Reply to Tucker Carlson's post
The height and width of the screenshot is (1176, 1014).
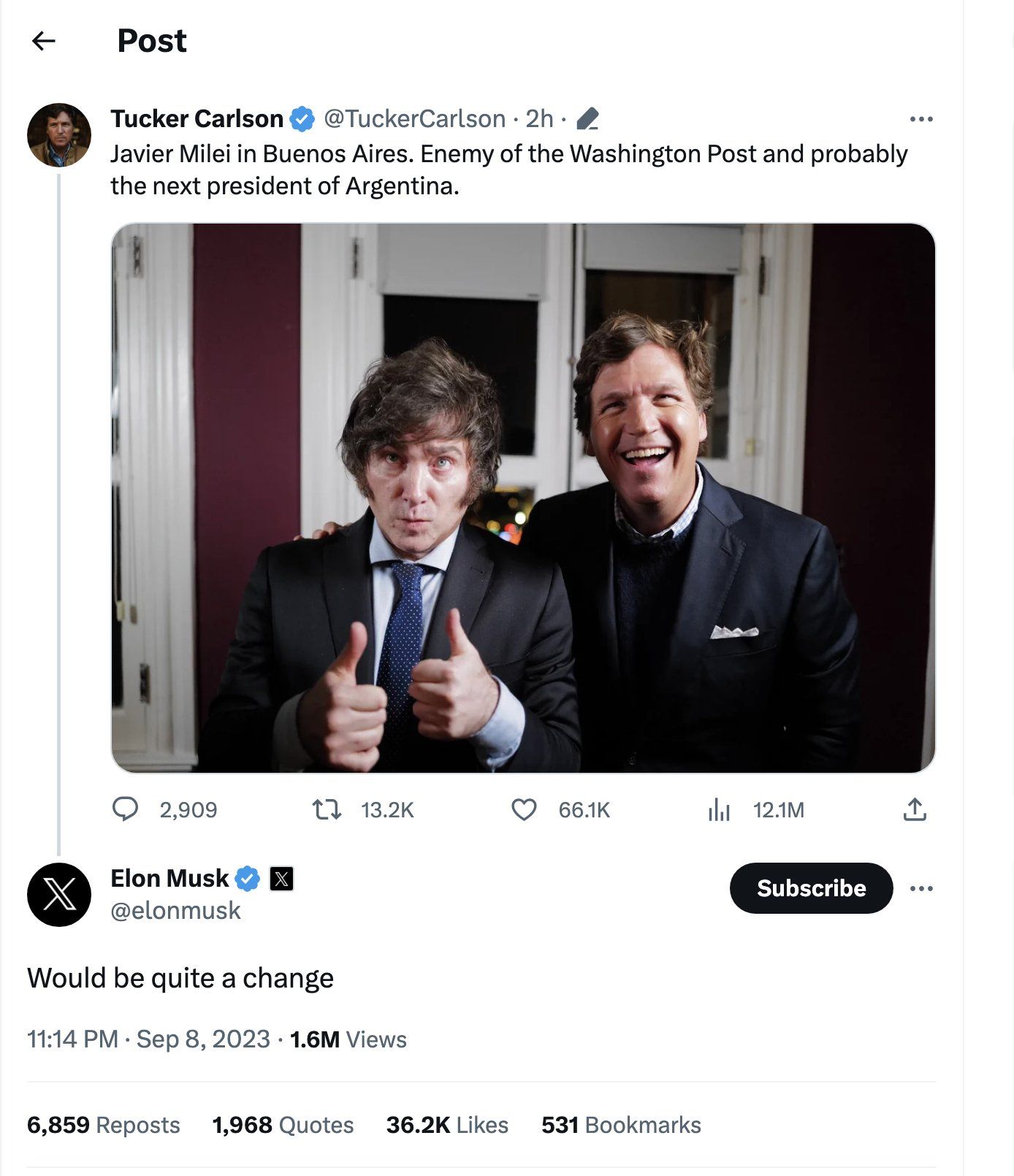(126, 809)
